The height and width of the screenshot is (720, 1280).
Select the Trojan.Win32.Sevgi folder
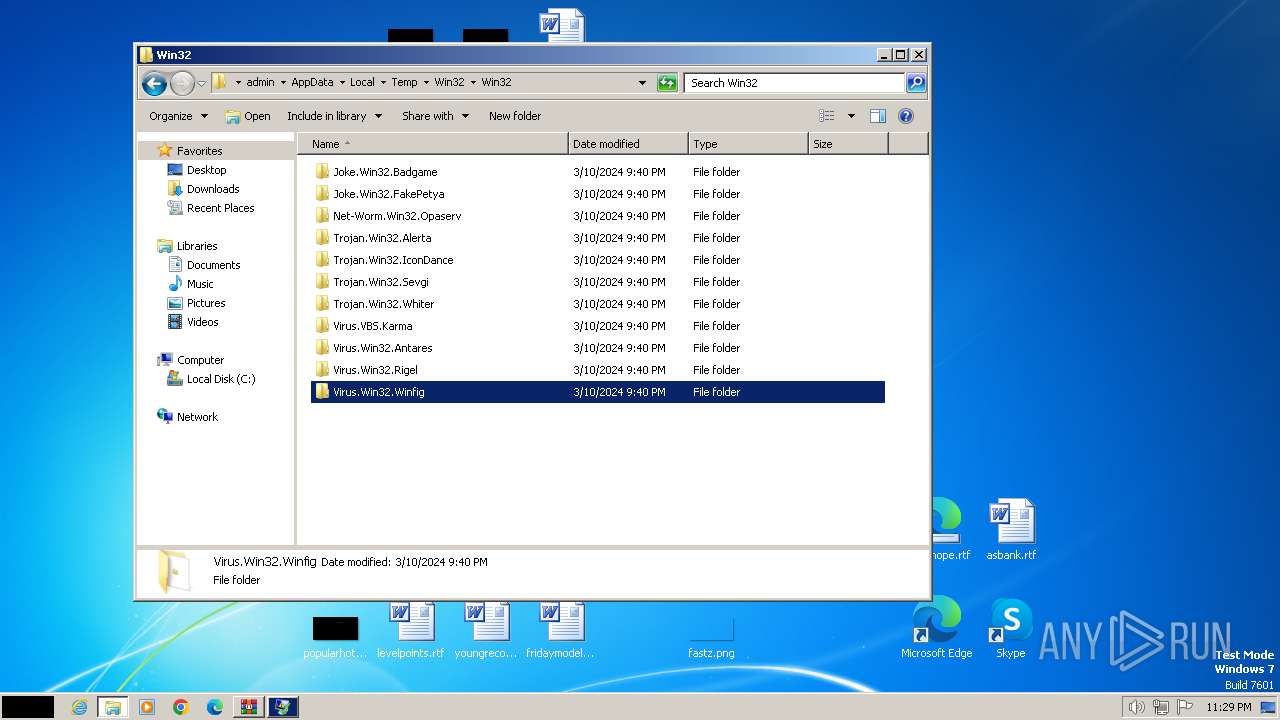pyautogui.click(x=597, y=282)
